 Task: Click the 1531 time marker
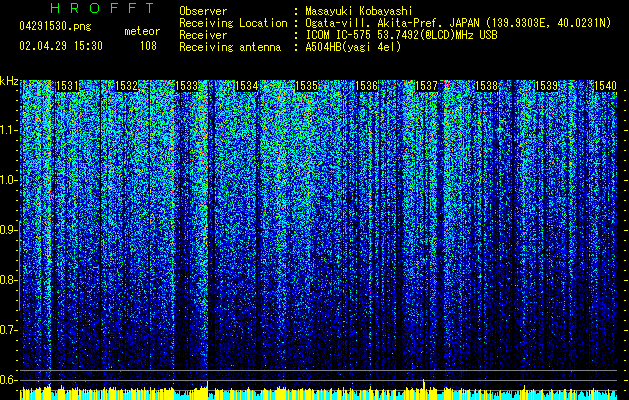click(x=67, y=86)
